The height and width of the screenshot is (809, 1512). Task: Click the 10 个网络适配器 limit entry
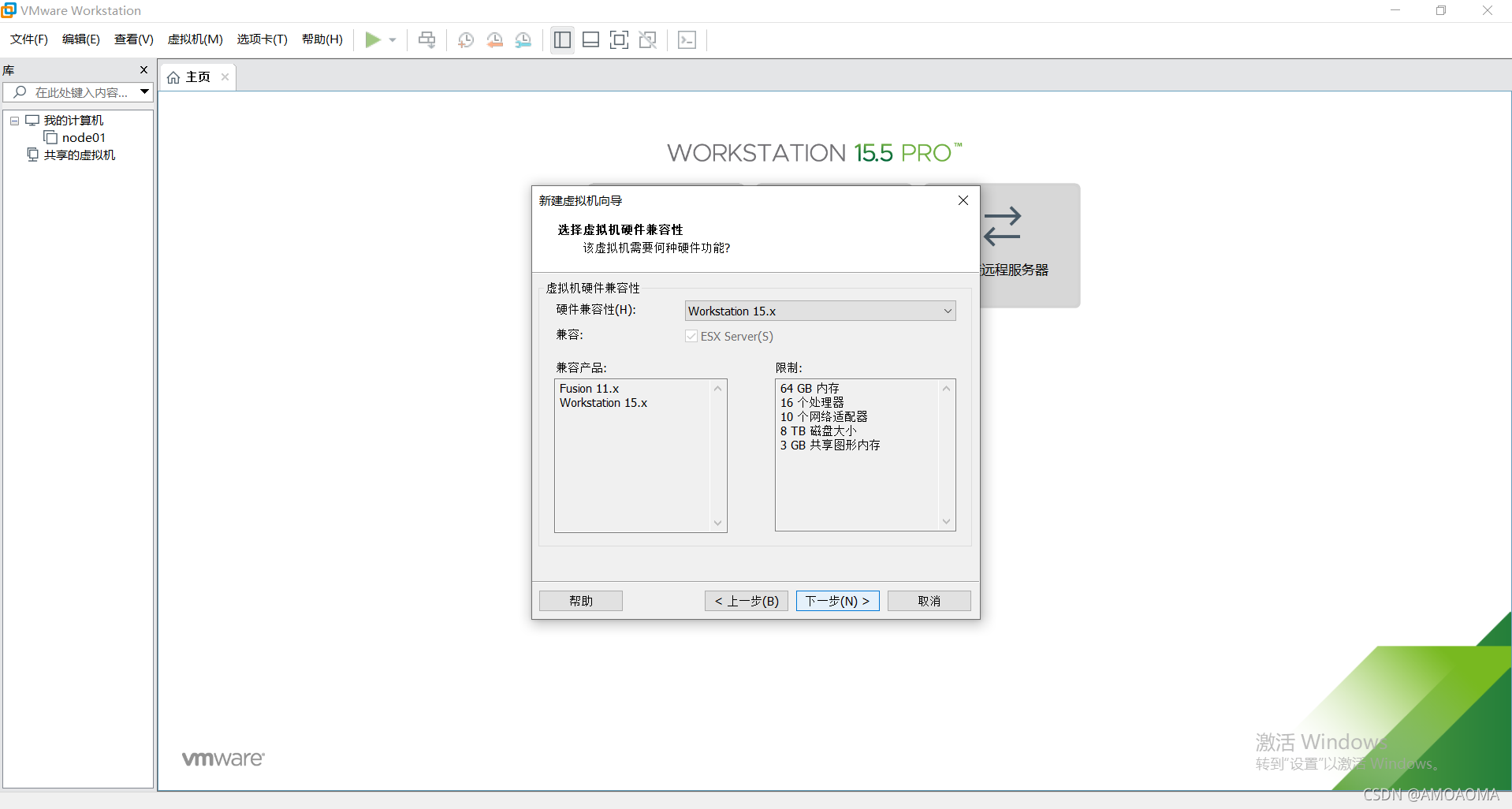(824, 417)
